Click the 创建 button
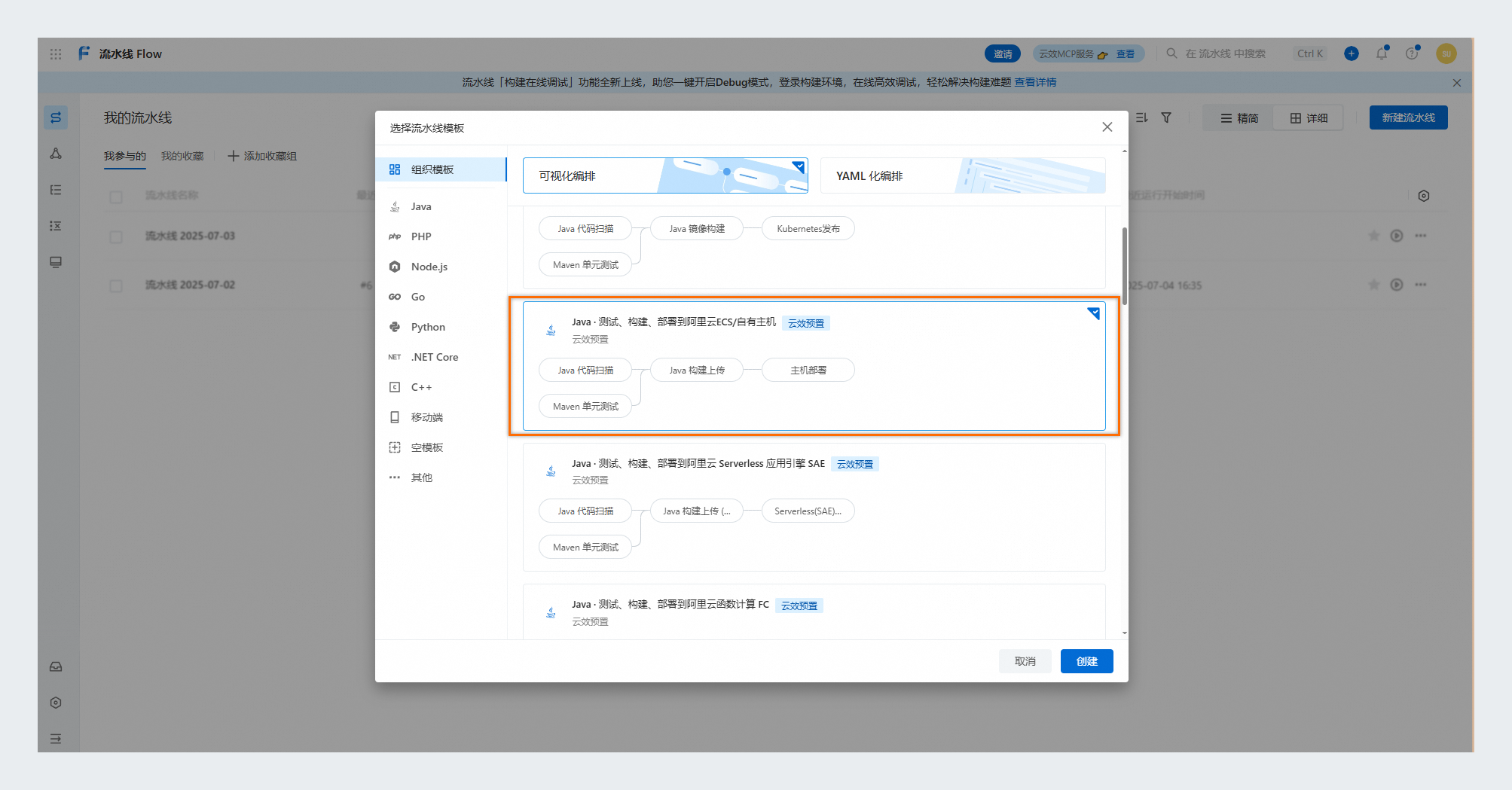Image resolution: width=1512 pixels, height=790 pixels. pos(1086,661)
